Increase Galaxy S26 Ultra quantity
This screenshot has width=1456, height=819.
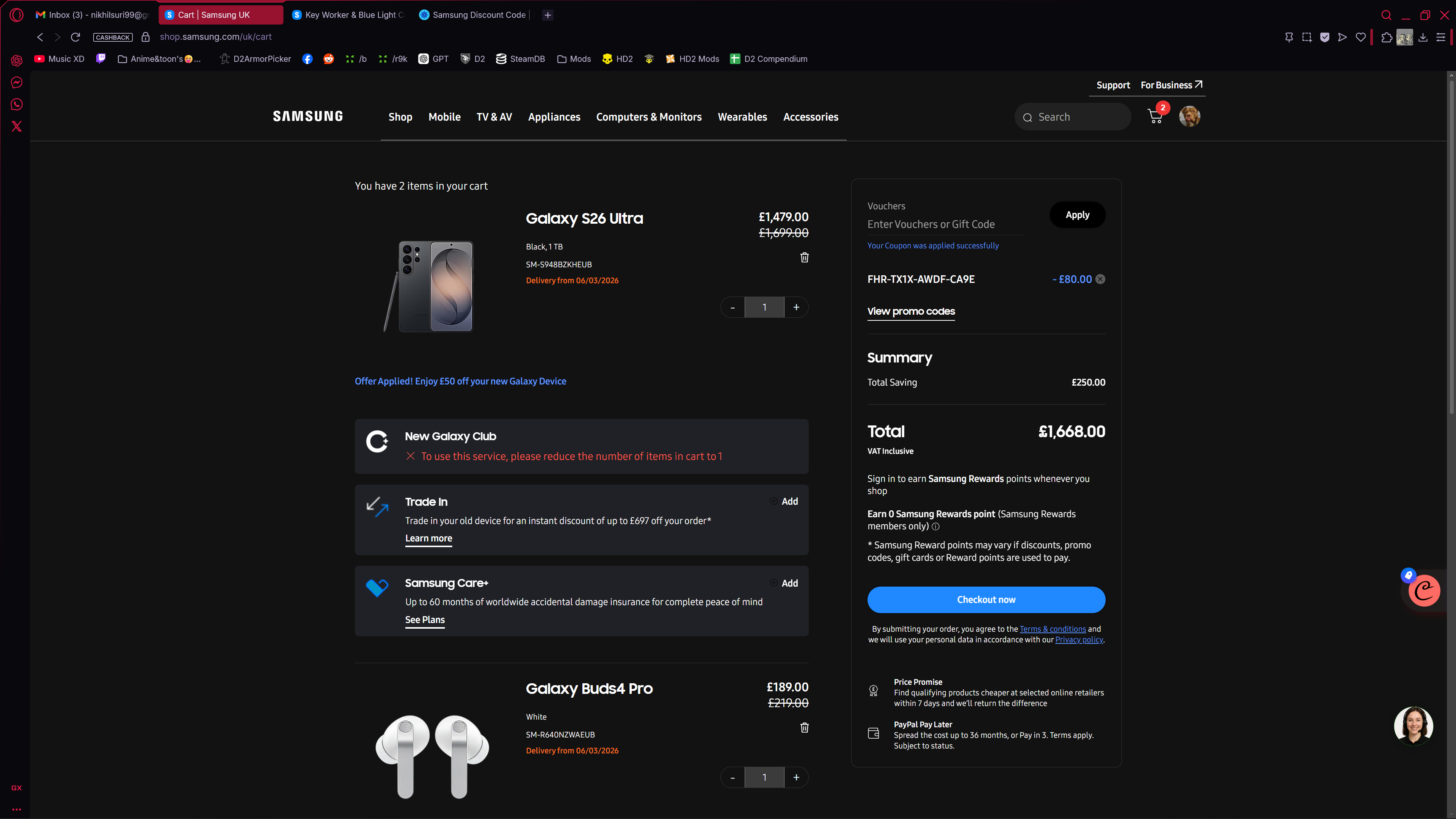pos(796,308)
